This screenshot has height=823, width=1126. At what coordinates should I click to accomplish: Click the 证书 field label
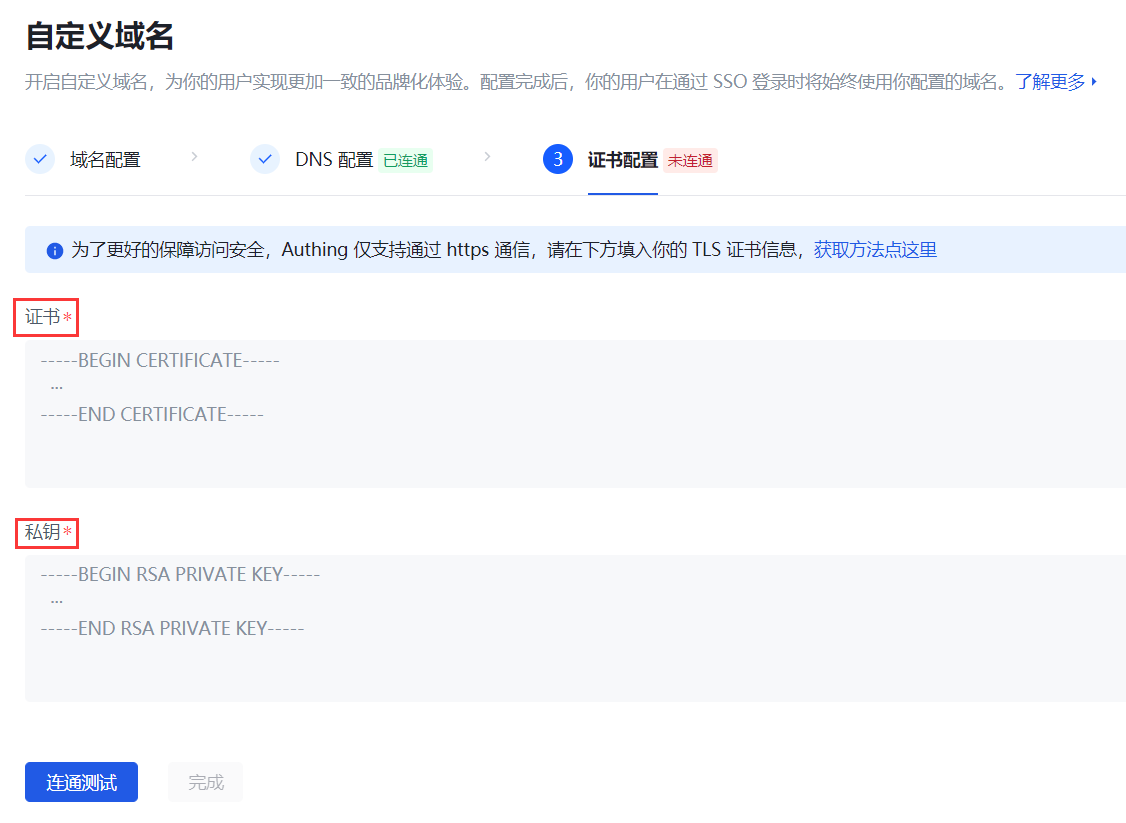click(43, 317)
